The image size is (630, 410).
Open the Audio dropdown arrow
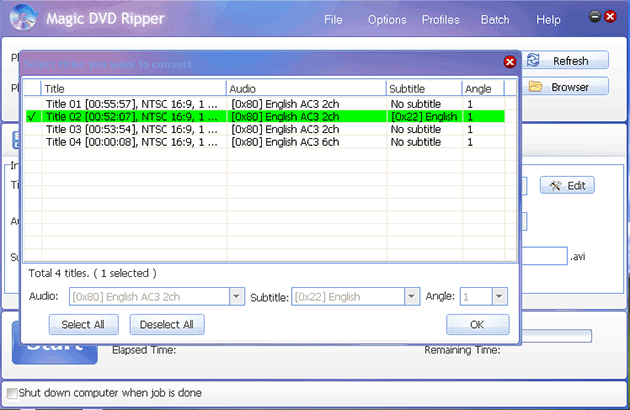point(237,297)
